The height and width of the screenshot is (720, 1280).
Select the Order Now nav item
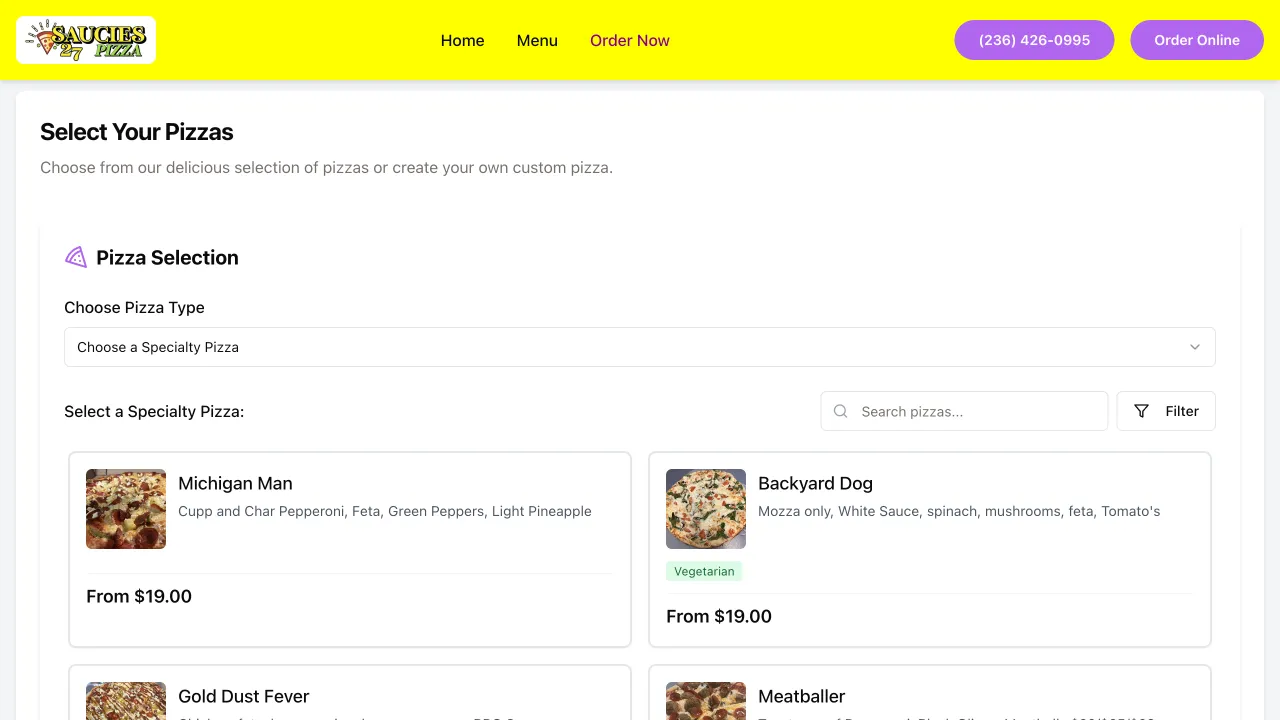pyautogui.click(x=629, y=40)
